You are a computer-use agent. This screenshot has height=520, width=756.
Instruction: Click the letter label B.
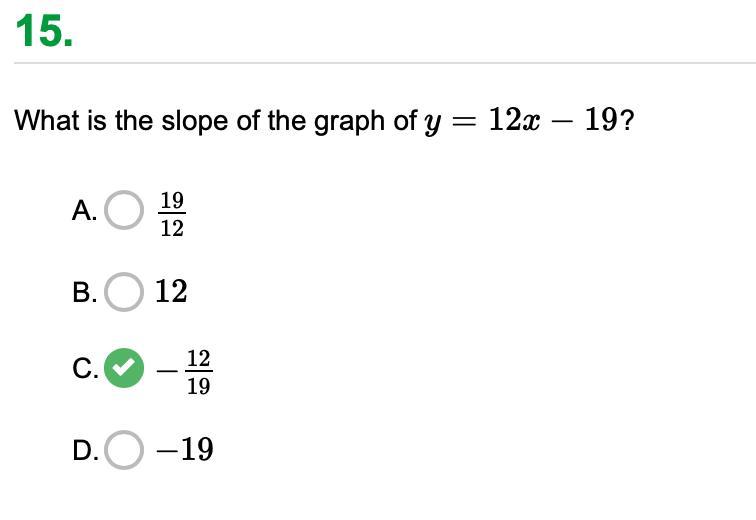(x=84, y=293)
